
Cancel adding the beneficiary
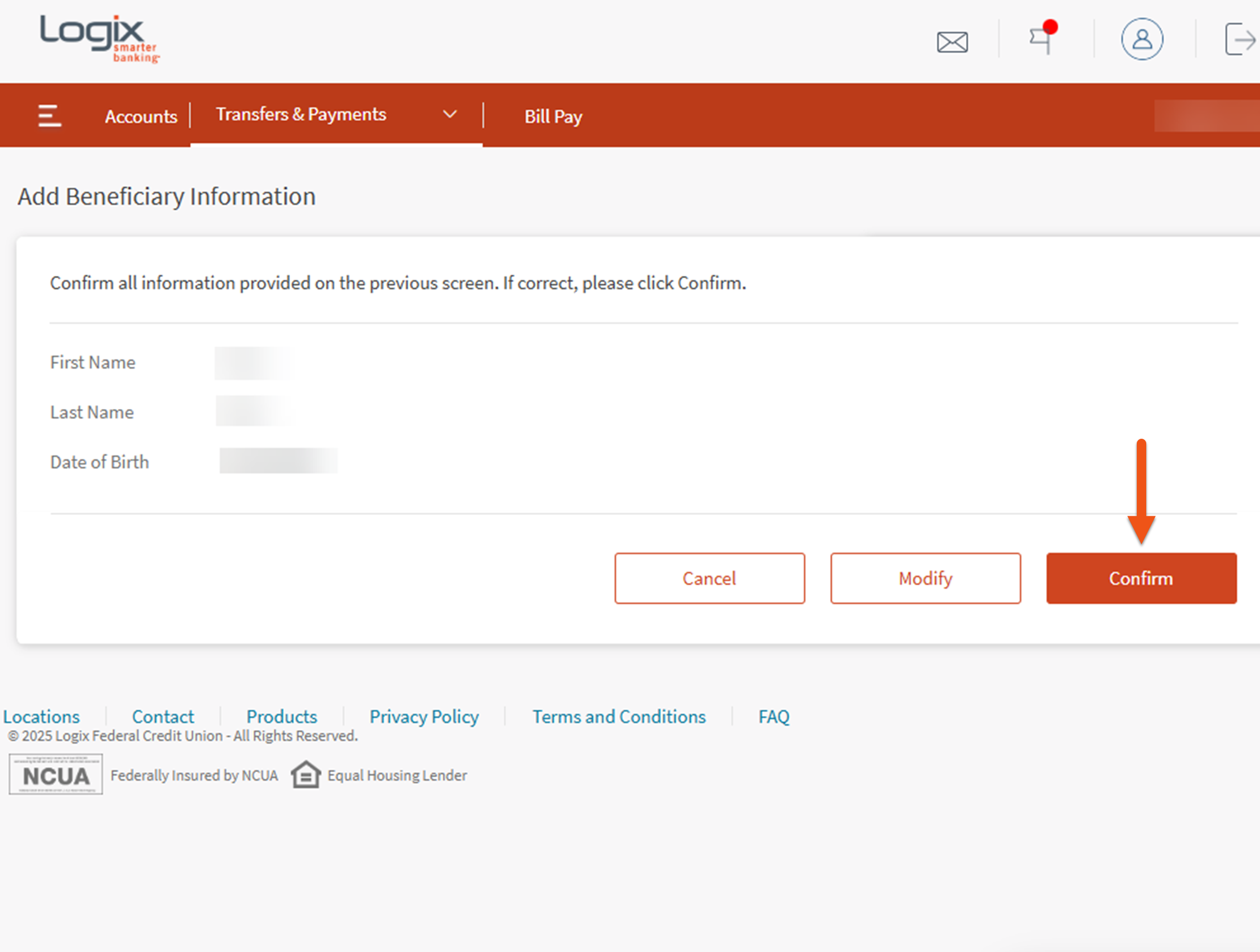click(x=709, y=578)
